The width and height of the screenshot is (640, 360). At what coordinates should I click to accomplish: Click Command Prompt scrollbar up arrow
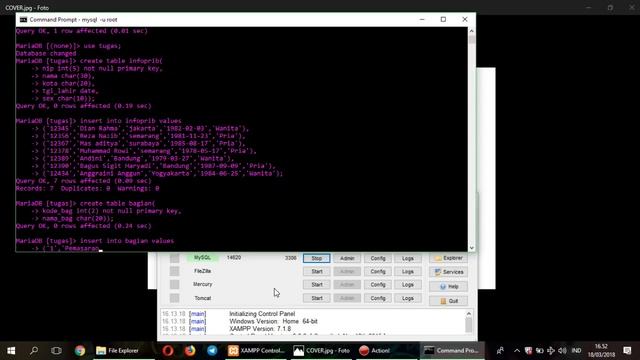(x=471, y=31)
